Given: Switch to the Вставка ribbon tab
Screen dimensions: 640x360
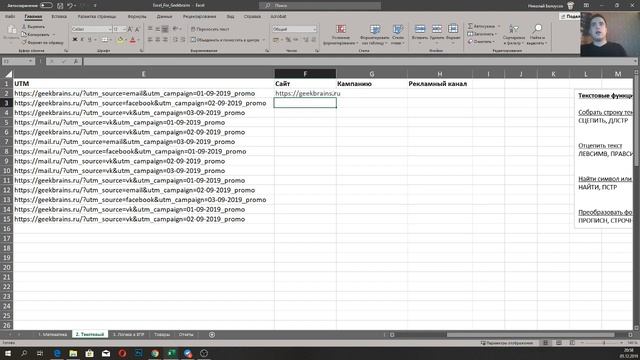Looking at the screenshot, I should click(x=59, y=17).
